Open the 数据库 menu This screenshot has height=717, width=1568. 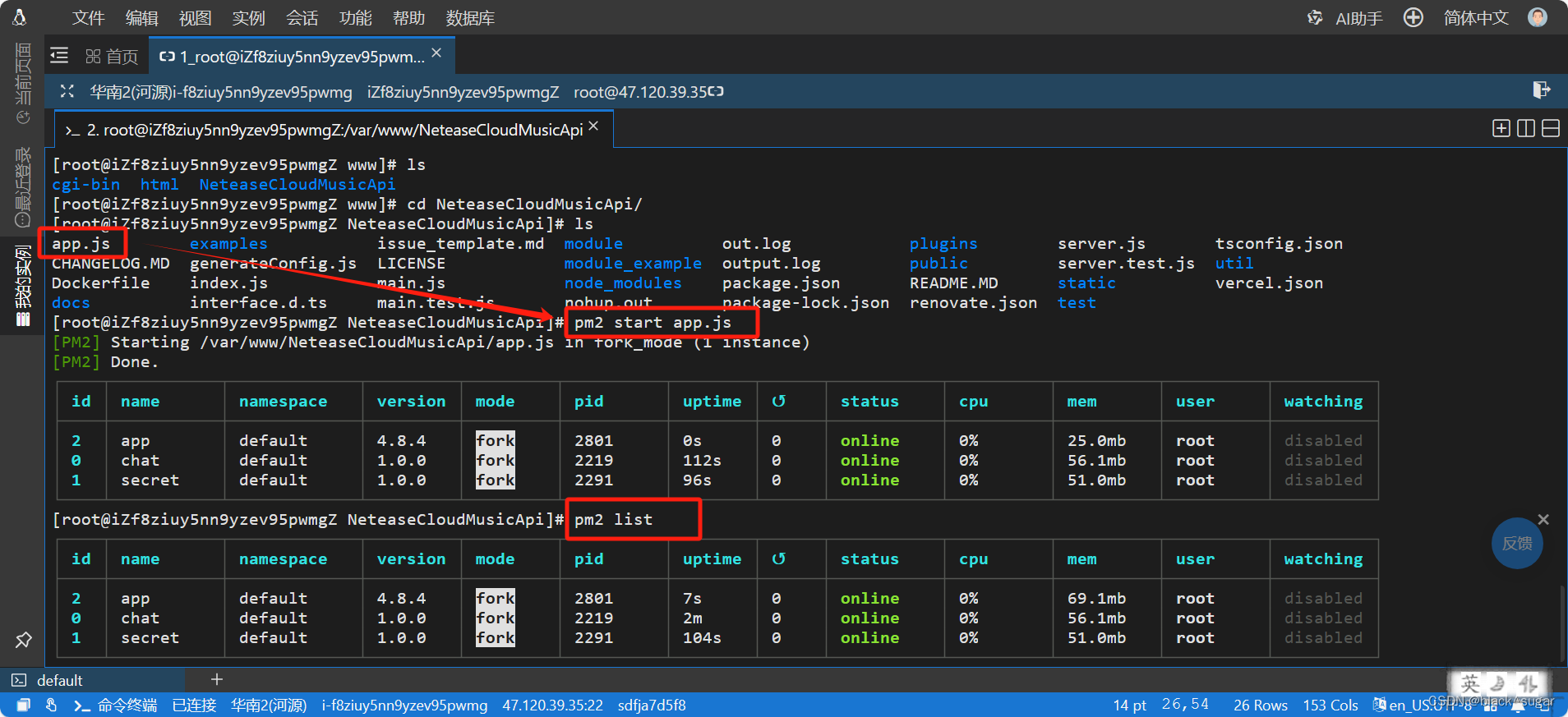[470, 18]
